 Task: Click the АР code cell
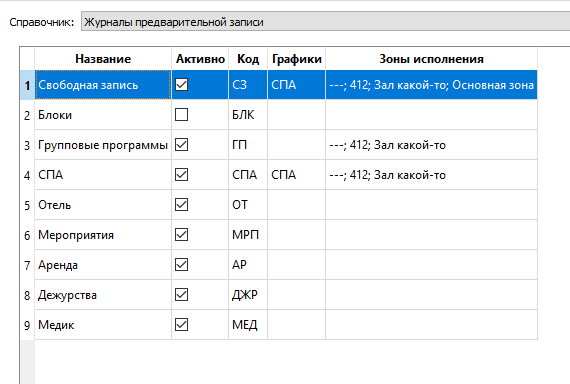click(x=248, y=265)
